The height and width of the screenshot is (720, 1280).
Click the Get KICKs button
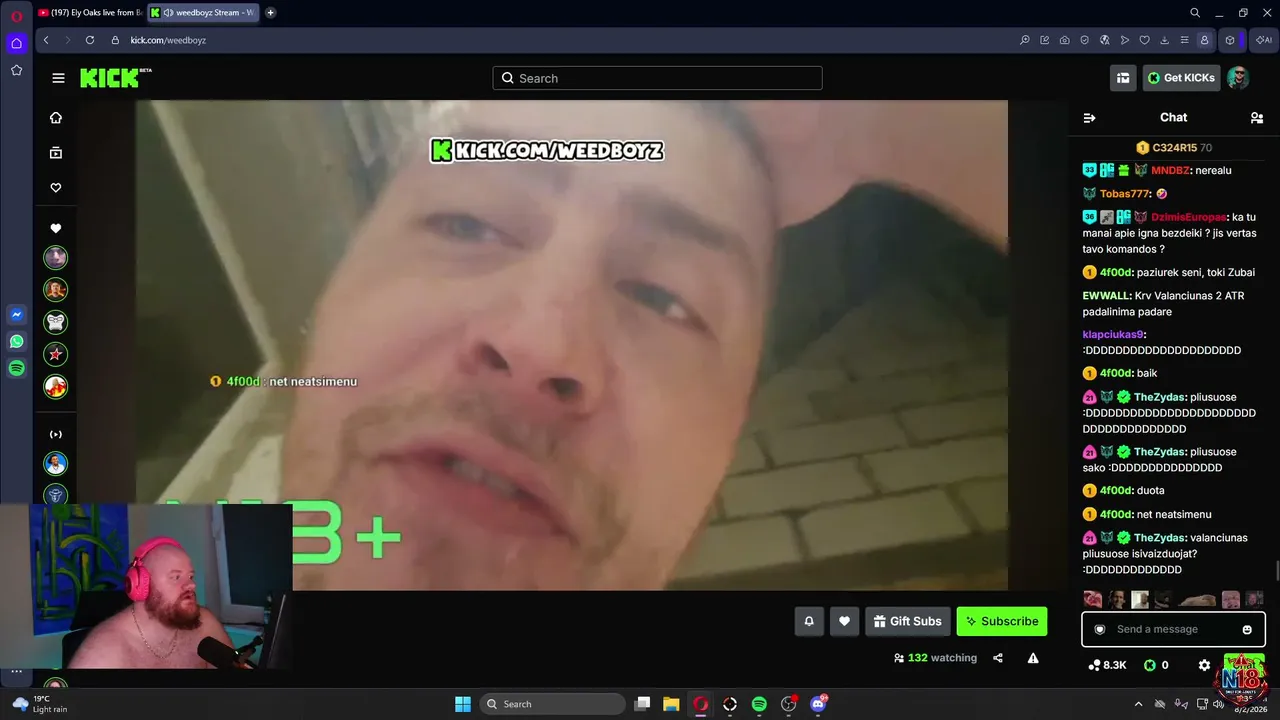click(x=1181, y=78)
